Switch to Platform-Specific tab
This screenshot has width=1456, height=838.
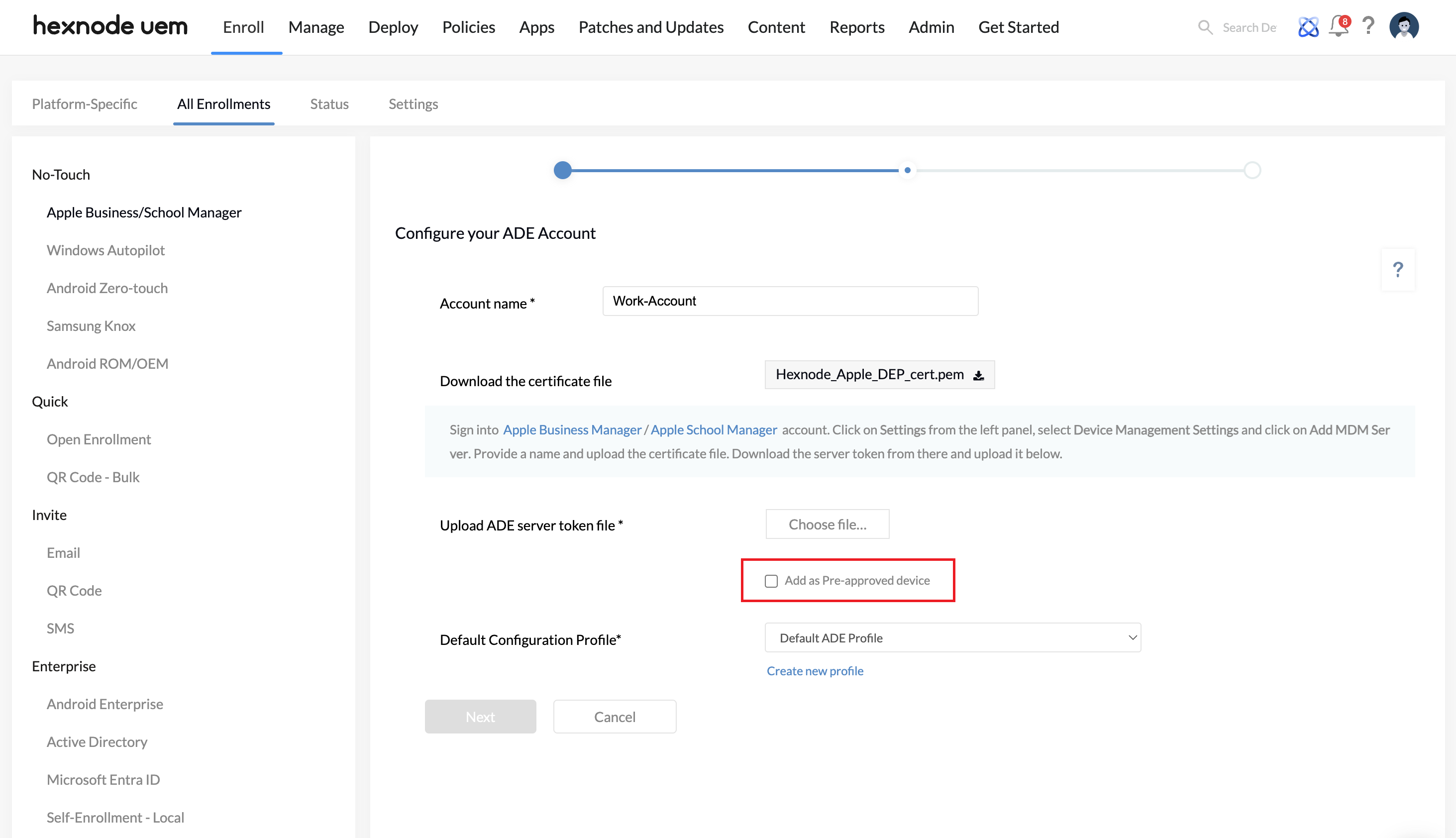pyautogui.click(x=85, y=104)
